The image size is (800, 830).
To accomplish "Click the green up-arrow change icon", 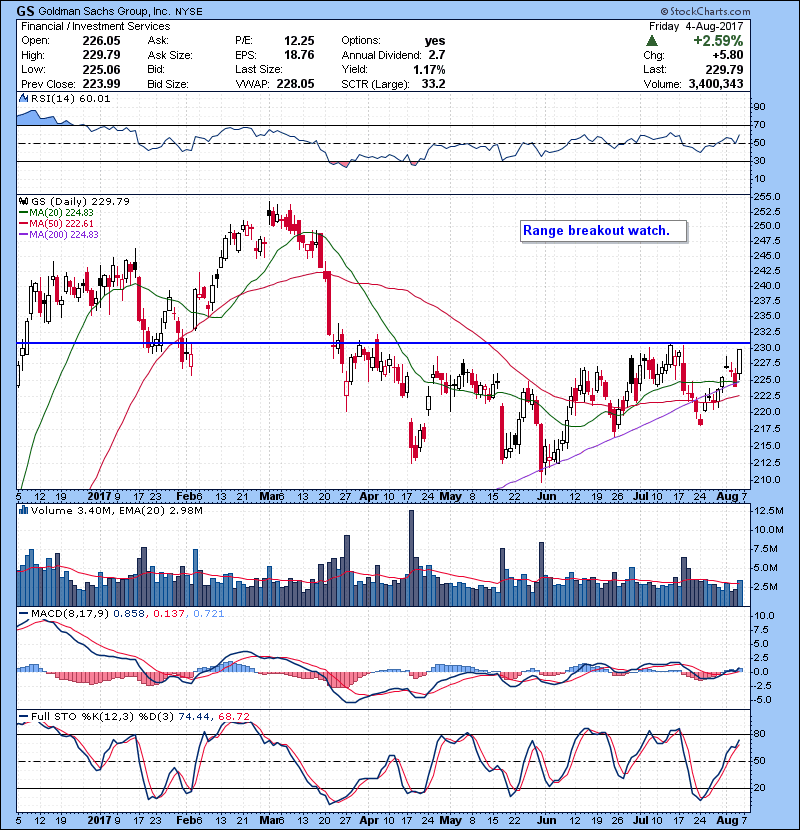I will pos(652,40).
